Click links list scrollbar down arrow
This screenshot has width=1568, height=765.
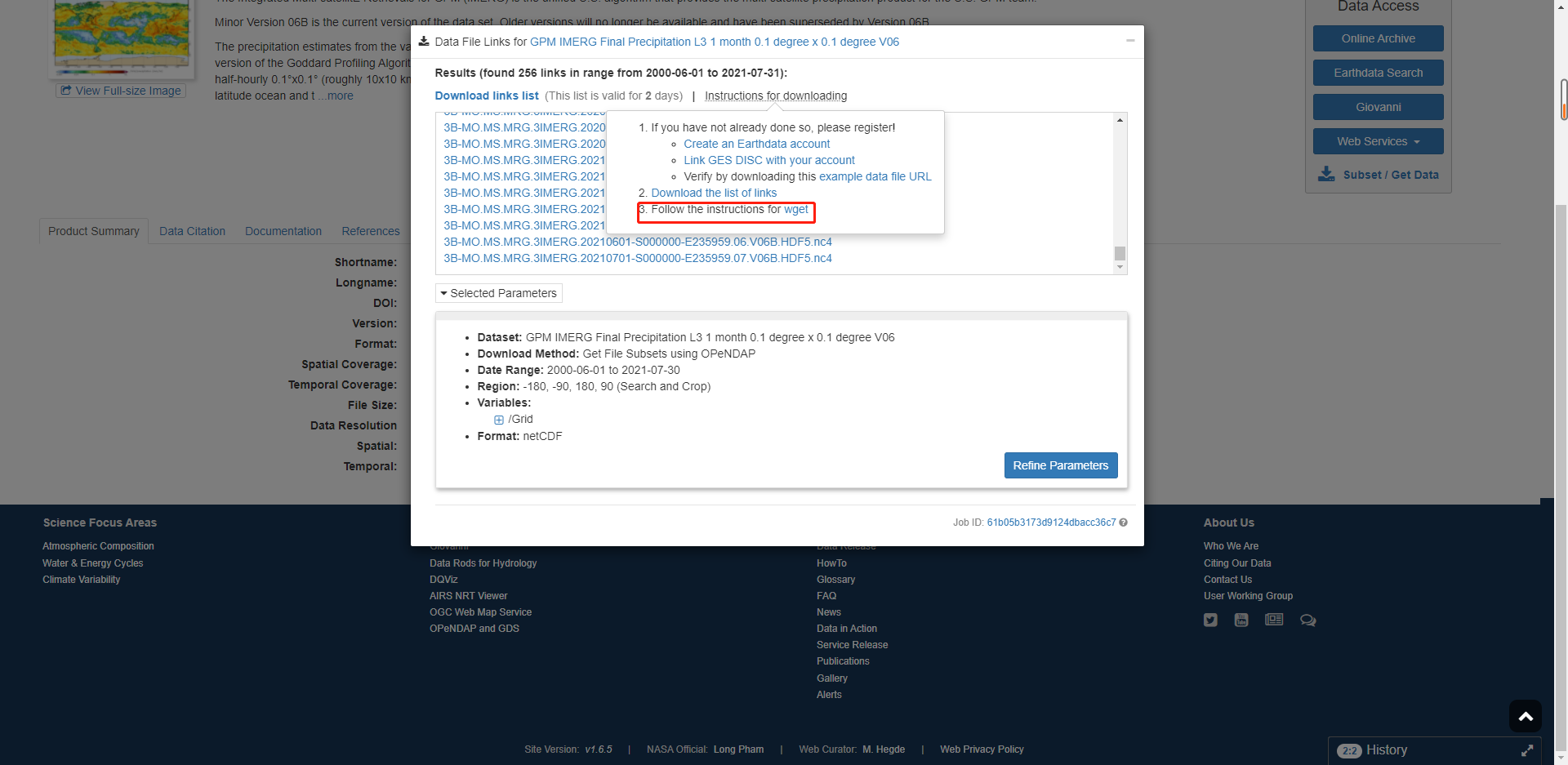pos(1120,267)
